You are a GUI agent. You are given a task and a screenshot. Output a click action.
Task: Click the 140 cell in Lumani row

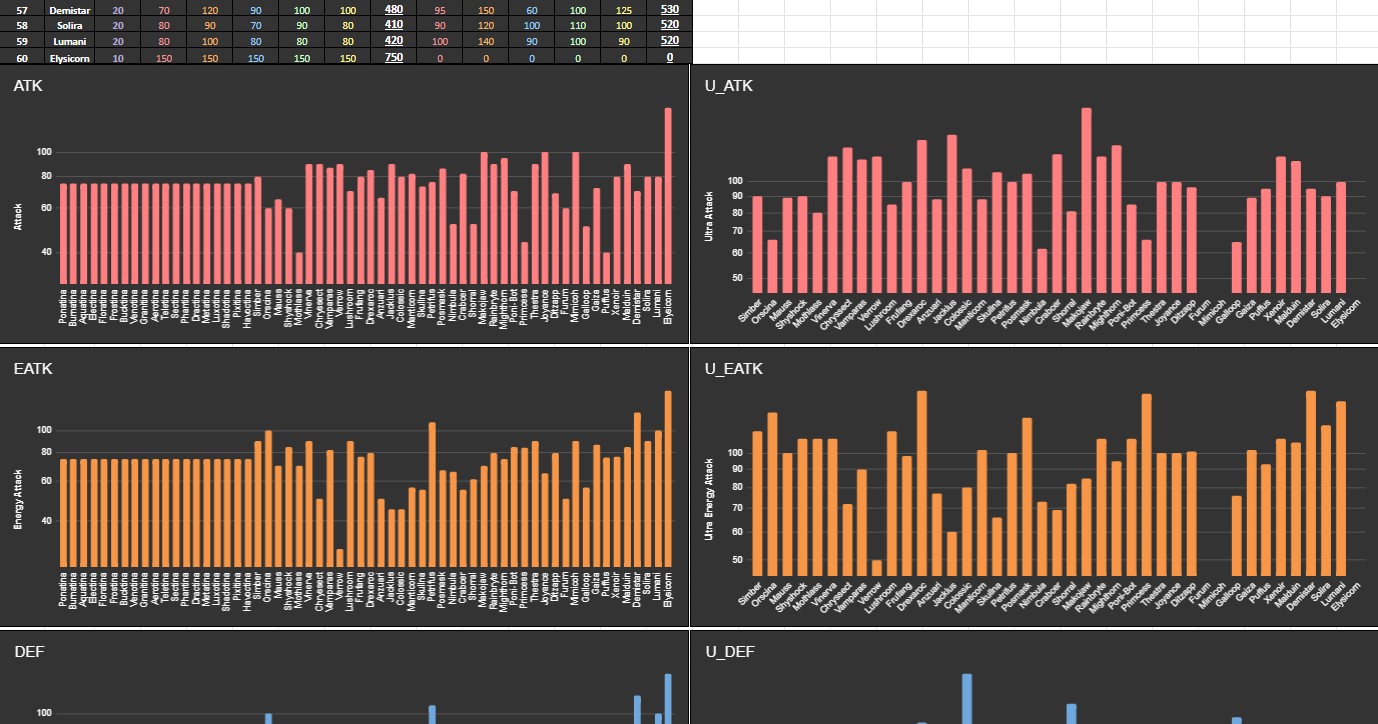(x=486, y=41)
